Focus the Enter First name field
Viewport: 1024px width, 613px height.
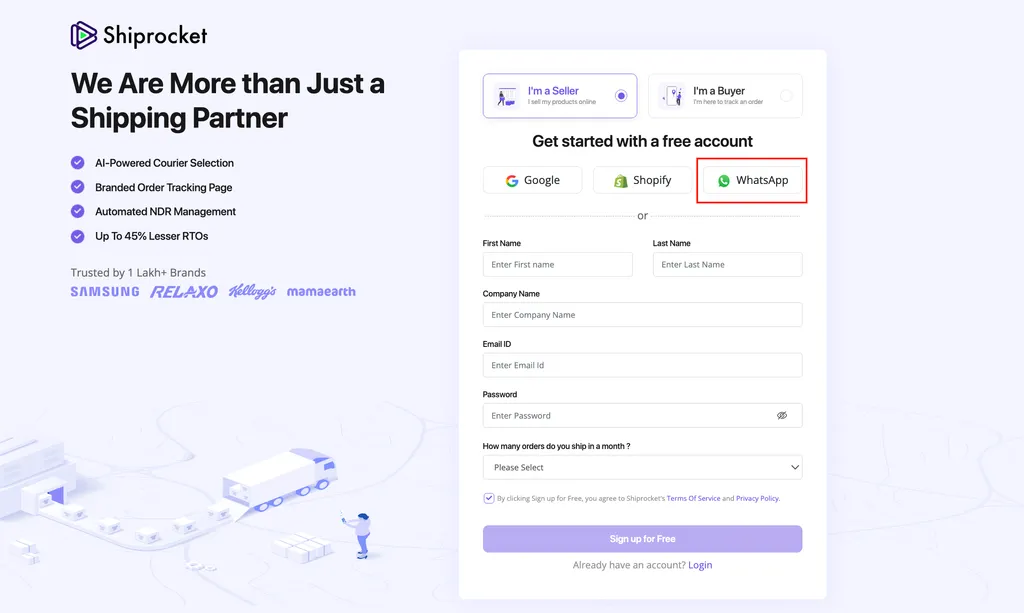[x=557, y=265]
